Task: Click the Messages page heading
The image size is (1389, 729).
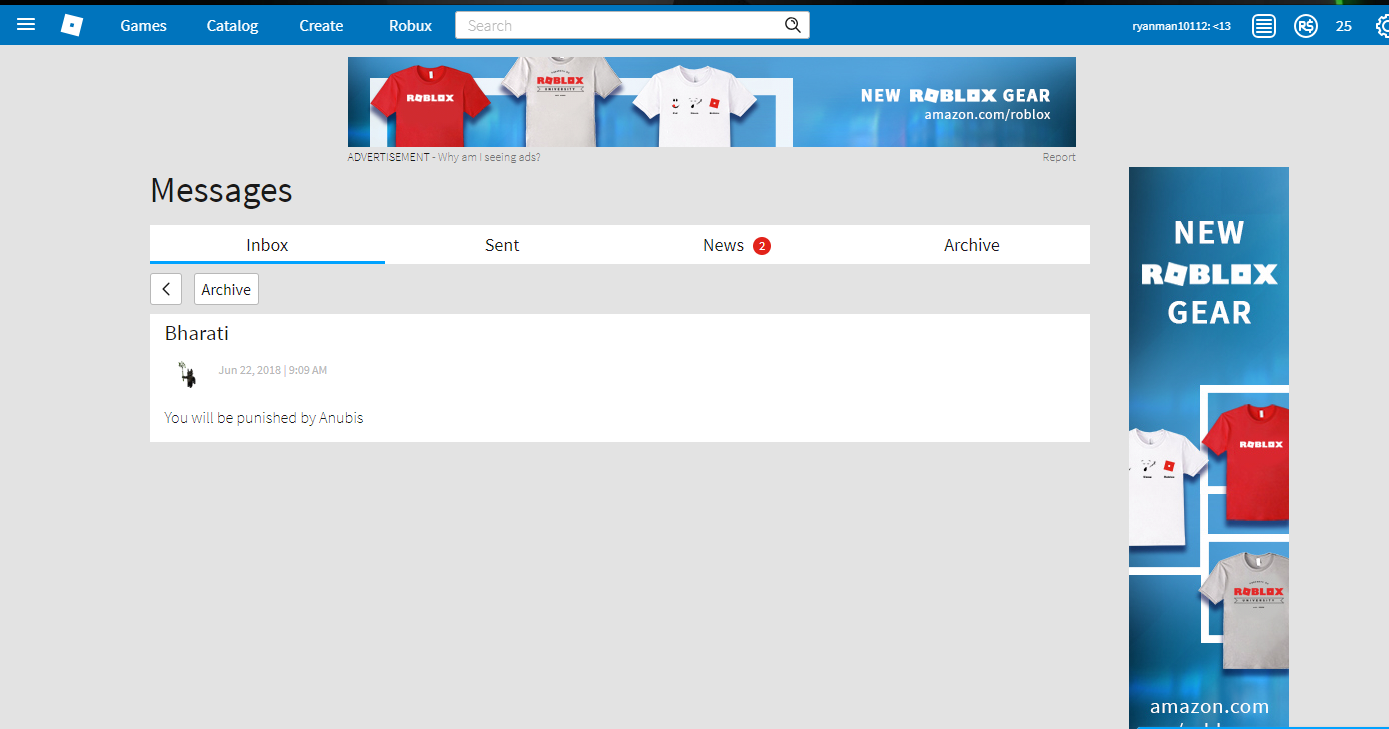Action: [221, 190]
